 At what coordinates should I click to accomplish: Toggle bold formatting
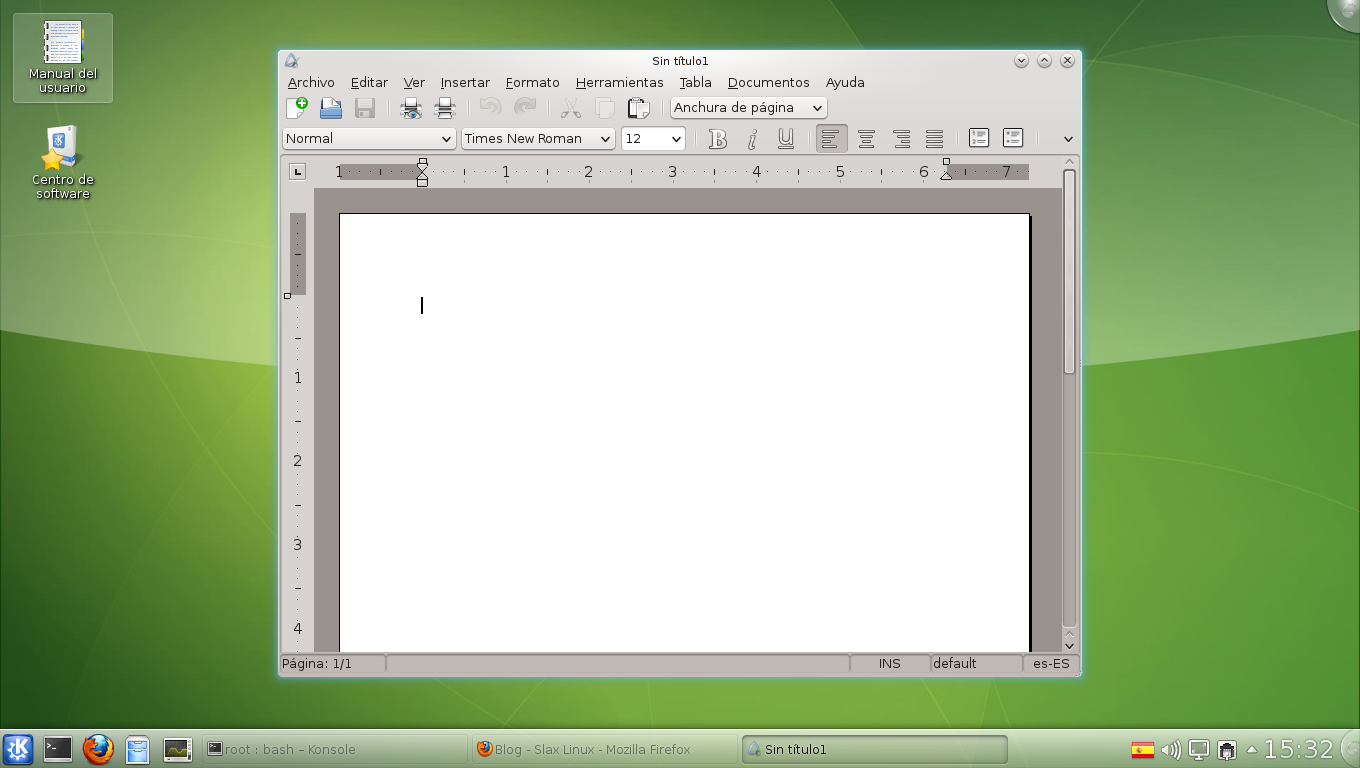tap(717, 139)
